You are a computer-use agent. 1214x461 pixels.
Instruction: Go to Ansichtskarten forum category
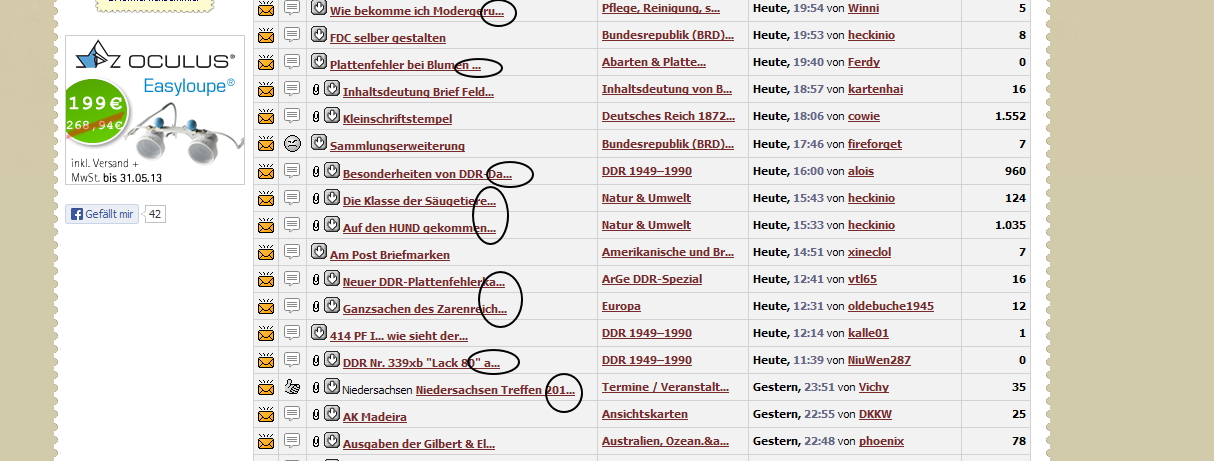point(645,414)
